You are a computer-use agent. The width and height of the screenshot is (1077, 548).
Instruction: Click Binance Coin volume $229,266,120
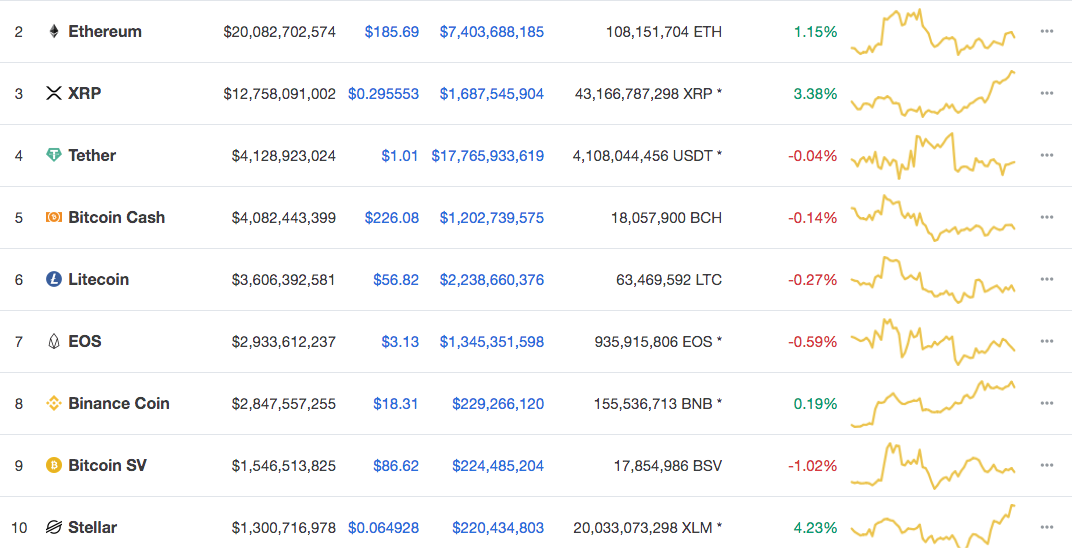point(498,404)
